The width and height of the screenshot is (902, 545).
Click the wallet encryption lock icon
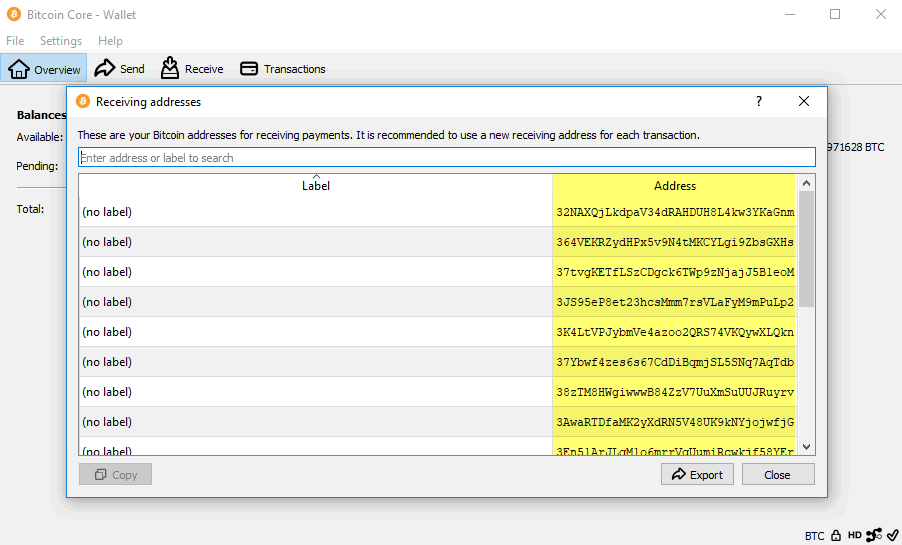click(835, 535)
